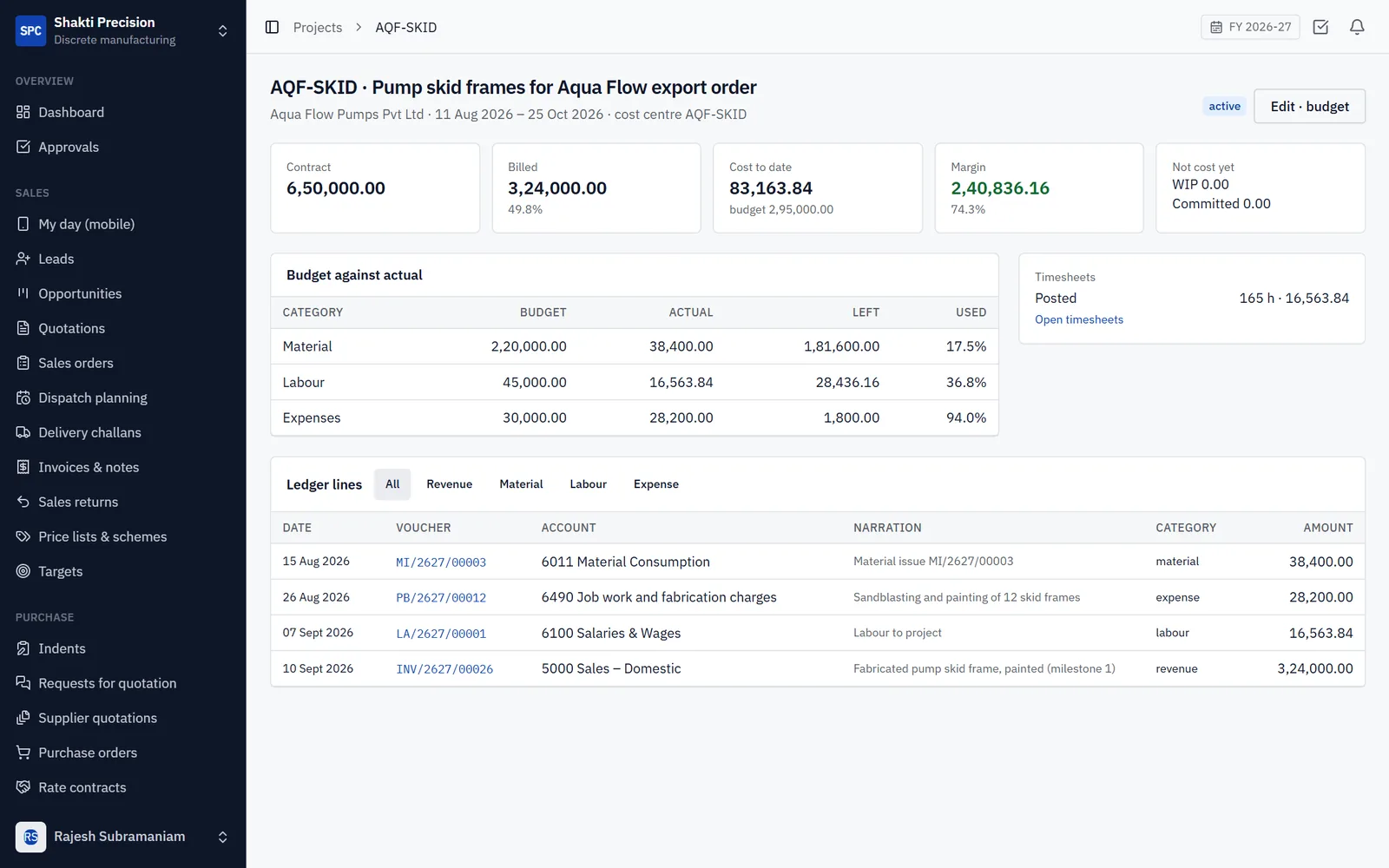The height and width of the screenshot is (868, 1389).
Task: Click 6490 Job work and fabrication charges
Action: [x=659, y=597]
